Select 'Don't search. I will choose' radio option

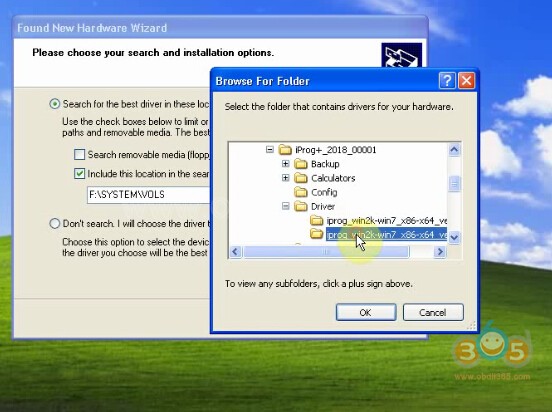55,224
